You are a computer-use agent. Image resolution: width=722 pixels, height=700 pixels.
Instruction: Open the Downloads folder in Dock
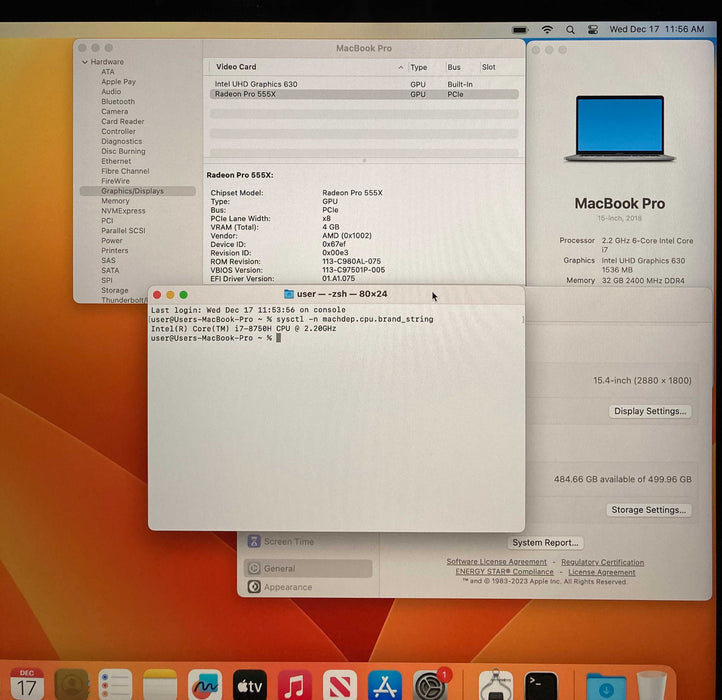(606, 686)
